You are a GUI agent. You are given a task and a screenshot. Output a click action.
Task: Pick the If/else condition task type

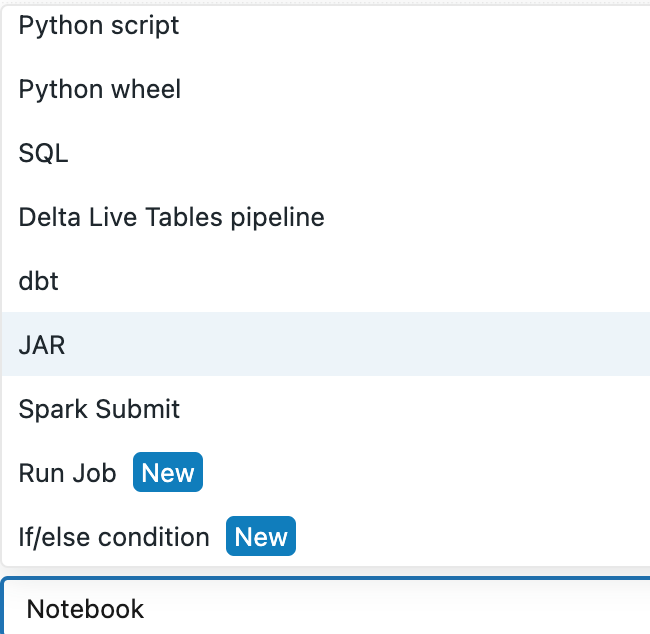(x=326, y=536)
